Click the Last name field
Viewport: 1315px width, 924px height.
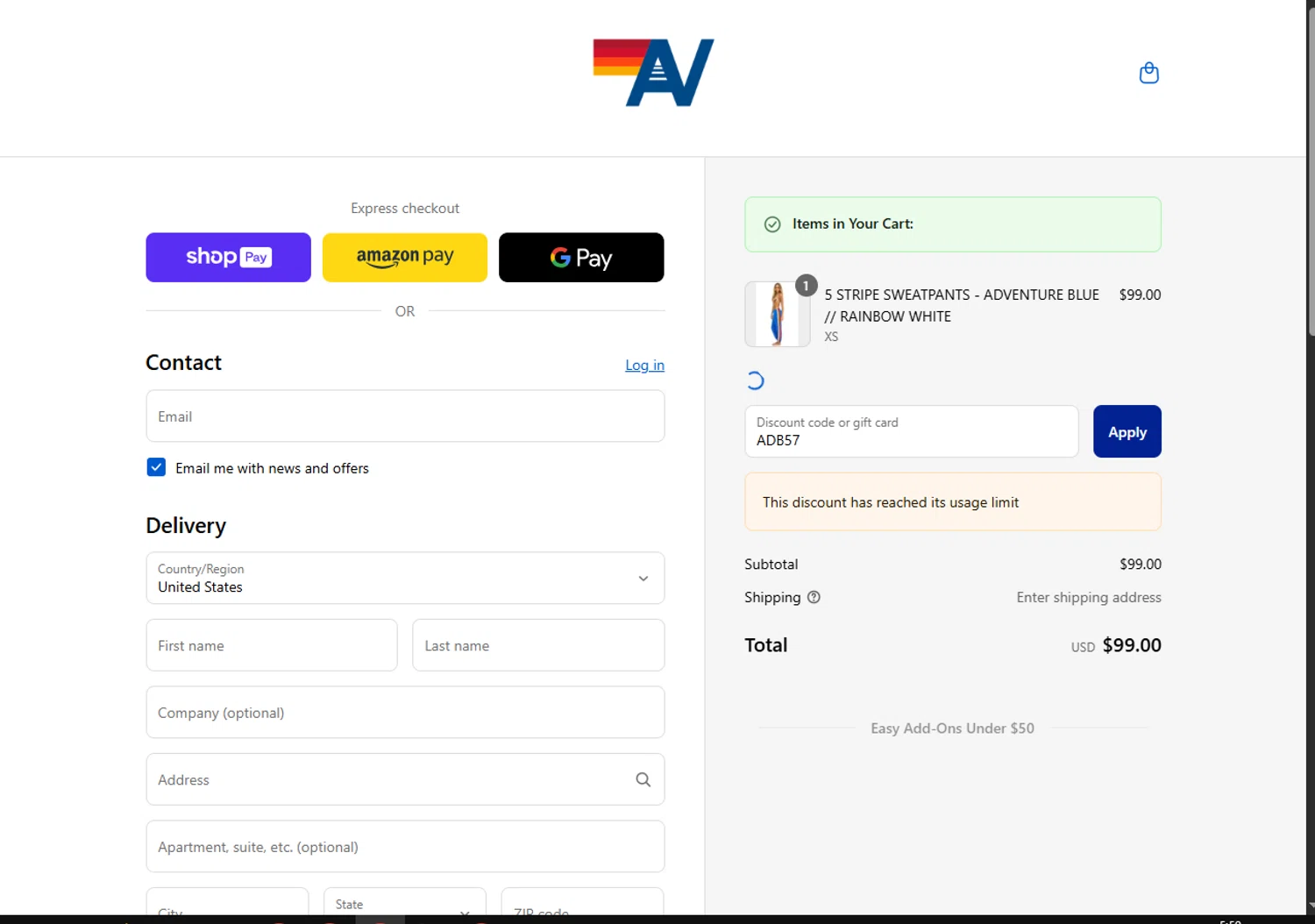pyautogui.click(x=538, y=645)
